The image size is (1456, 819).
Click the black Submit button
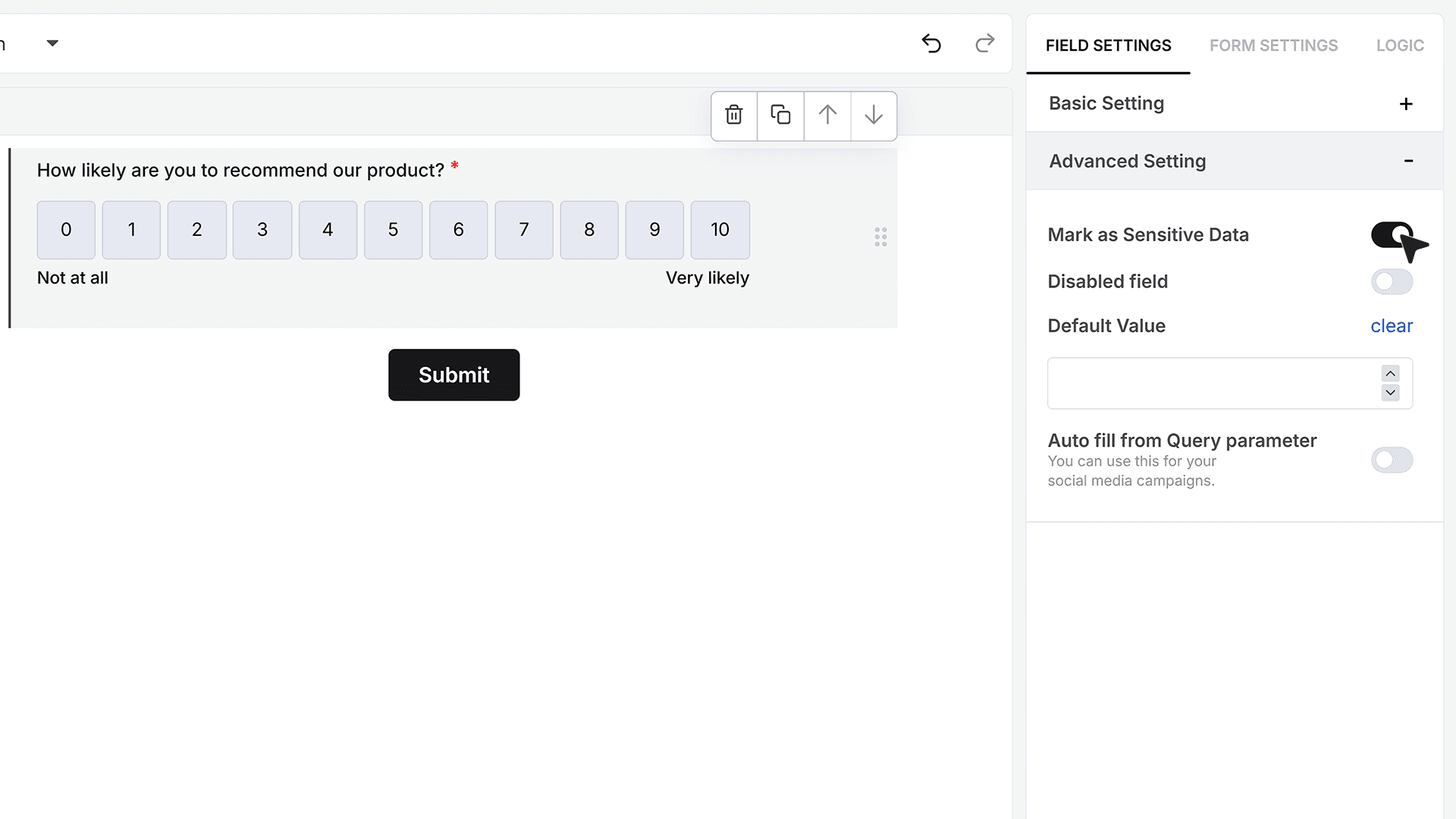[x=453, y=375]
